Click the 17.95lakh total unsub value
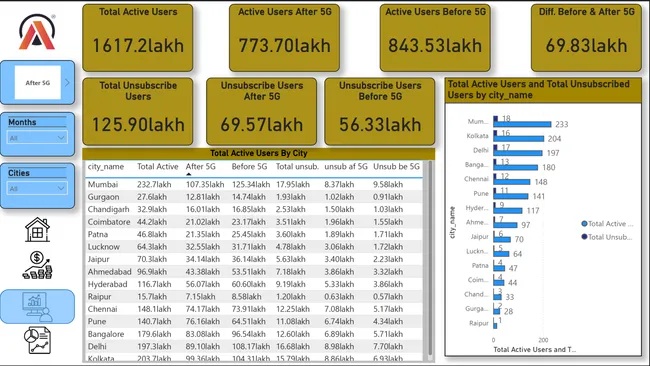Image resolution: width=650 pixels, height=366 pixels. tap(293, 184)
